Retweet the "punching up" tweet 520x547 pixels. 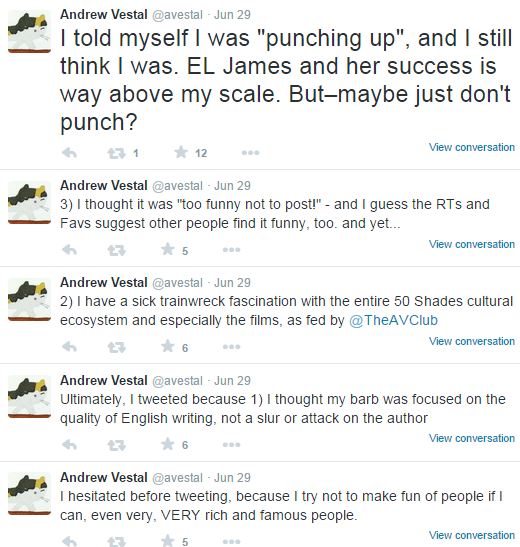(116, 153)
